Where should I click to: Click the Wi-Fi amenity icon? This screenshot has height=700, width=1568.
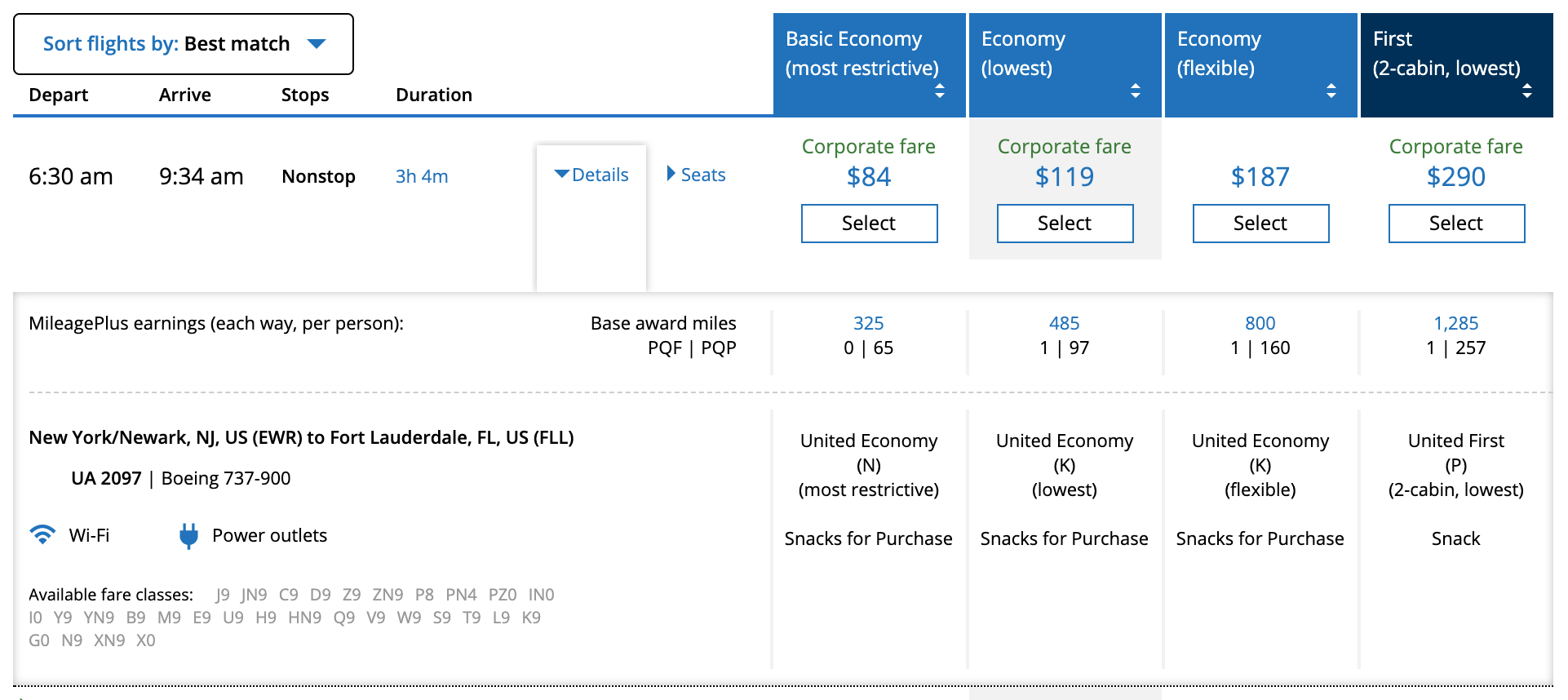[42, 535]
